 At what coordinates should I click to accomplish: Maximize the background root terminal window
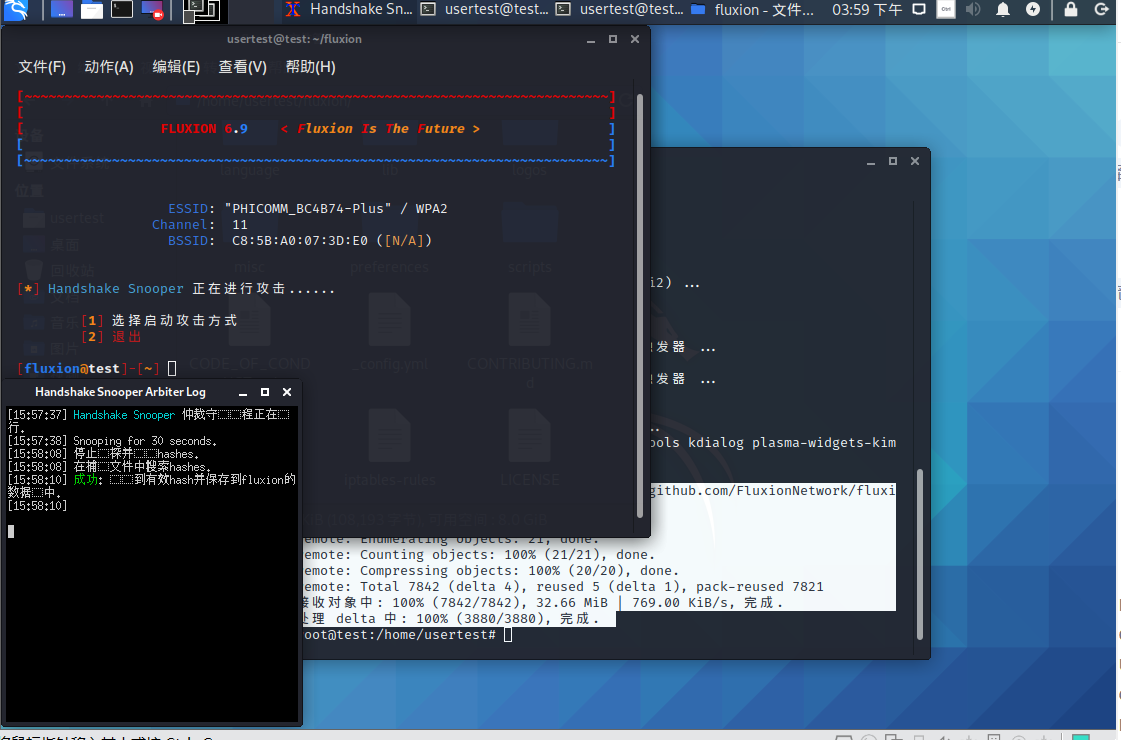[x=893, y=161]
